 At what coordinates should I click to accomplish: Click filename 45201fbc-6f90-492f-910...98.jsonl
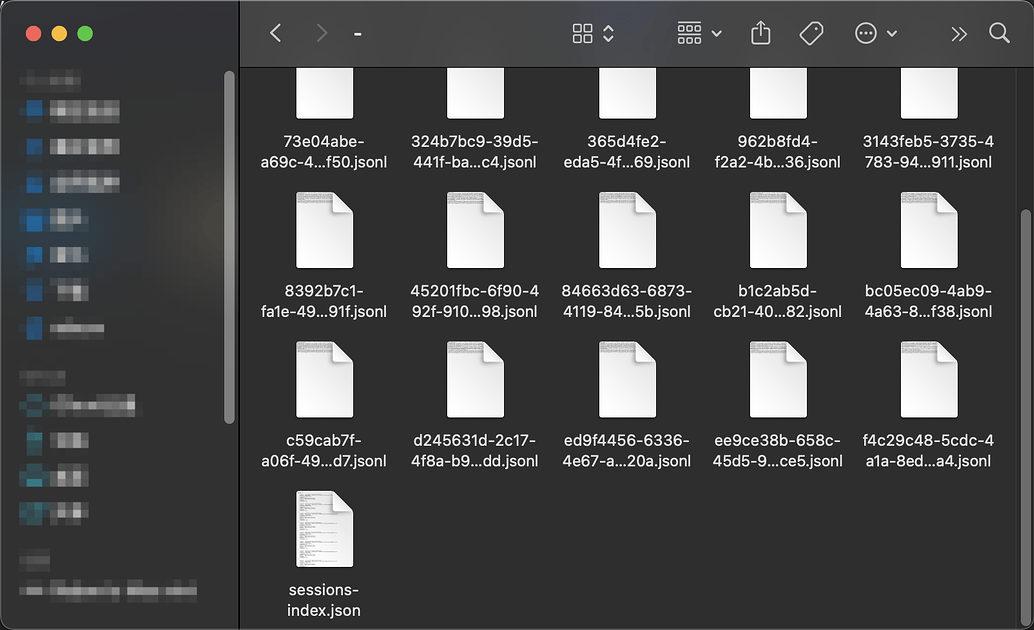[x=475, y=301]
